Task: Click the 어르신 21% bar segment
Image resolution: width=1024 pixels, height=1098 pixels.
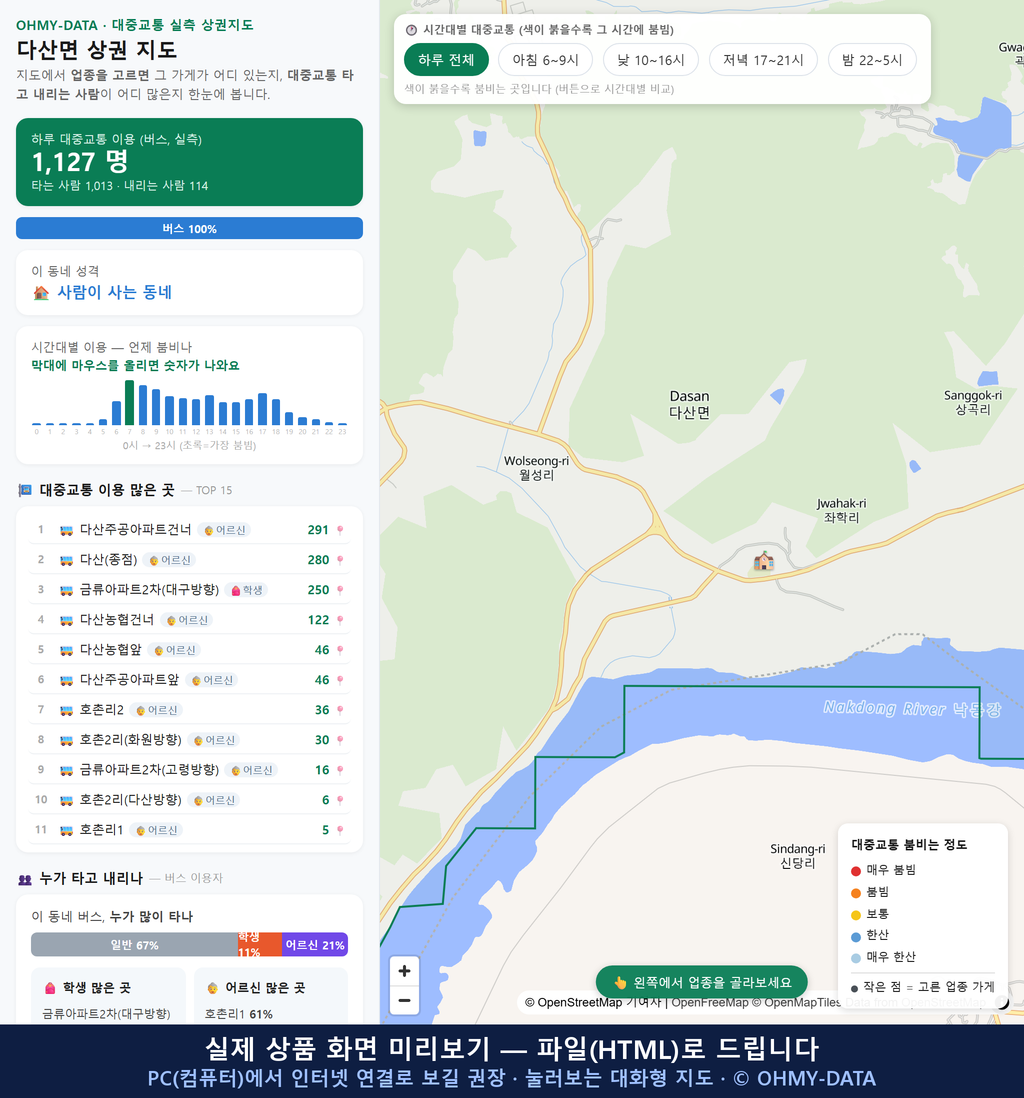Action: 315,945
